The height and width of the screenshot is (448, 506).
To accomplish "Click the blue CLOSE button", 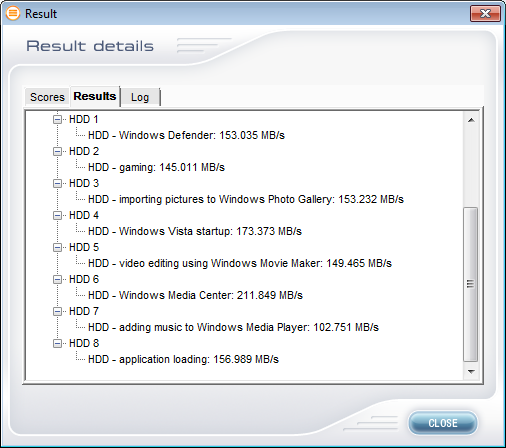I will pyautogui.click(x=443, y=423).
